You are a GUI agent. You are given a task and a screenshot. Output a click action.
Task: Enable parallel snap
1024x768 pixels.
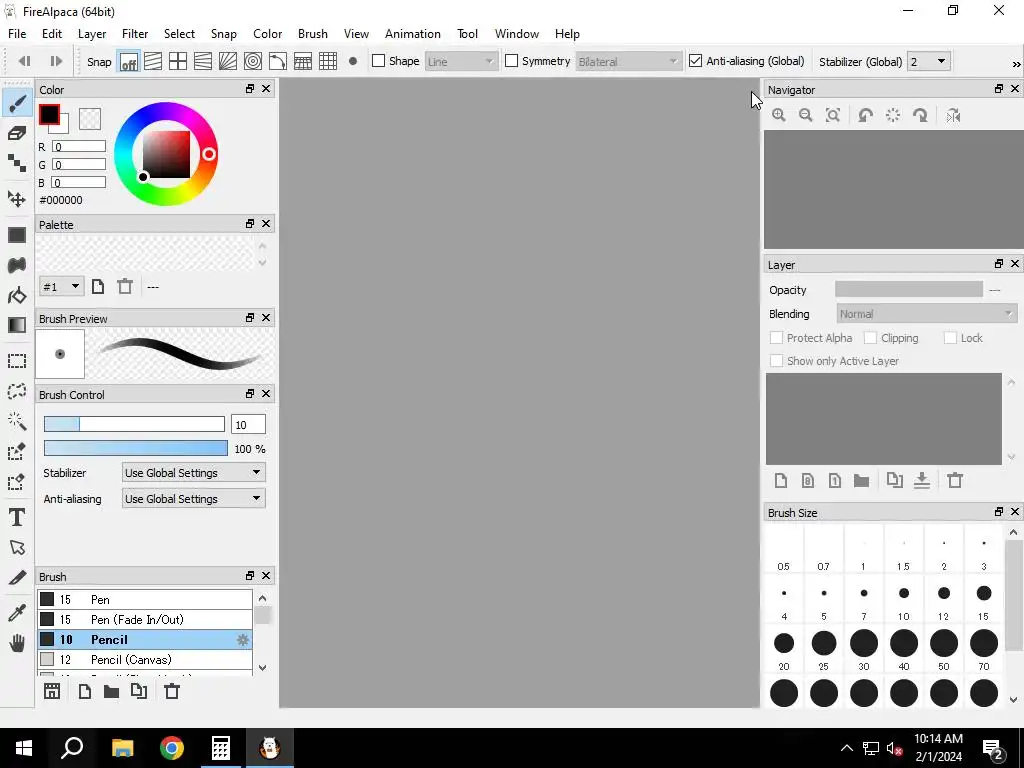[x=153, y=61]
